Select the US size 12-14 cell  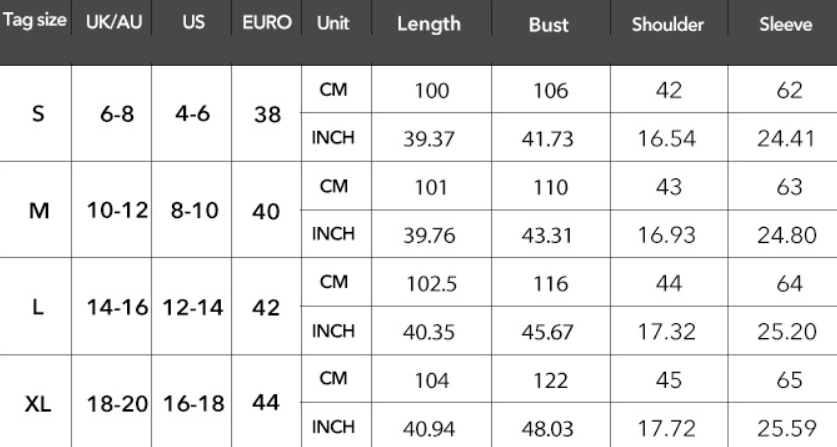click(193, 307)
